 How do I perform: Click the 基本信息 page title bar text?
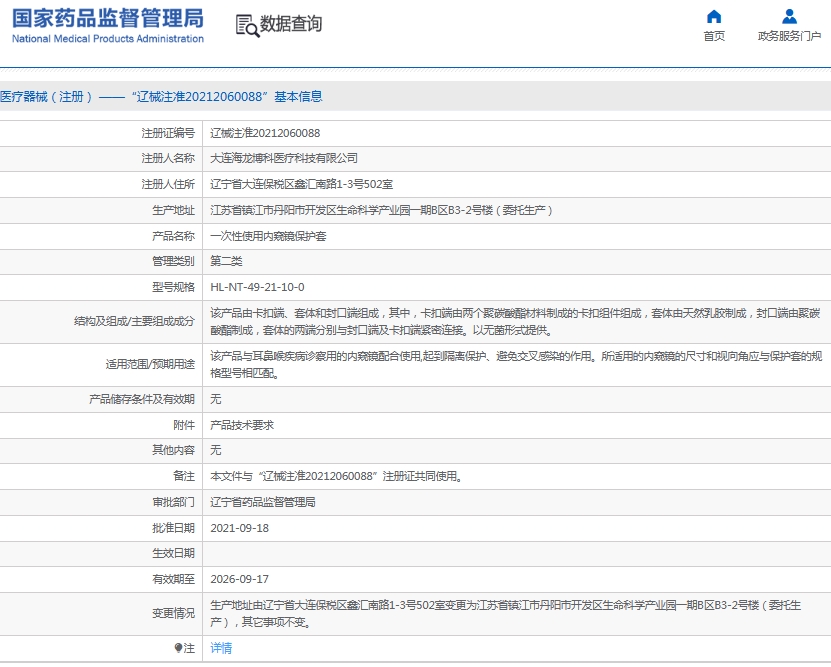161,96
